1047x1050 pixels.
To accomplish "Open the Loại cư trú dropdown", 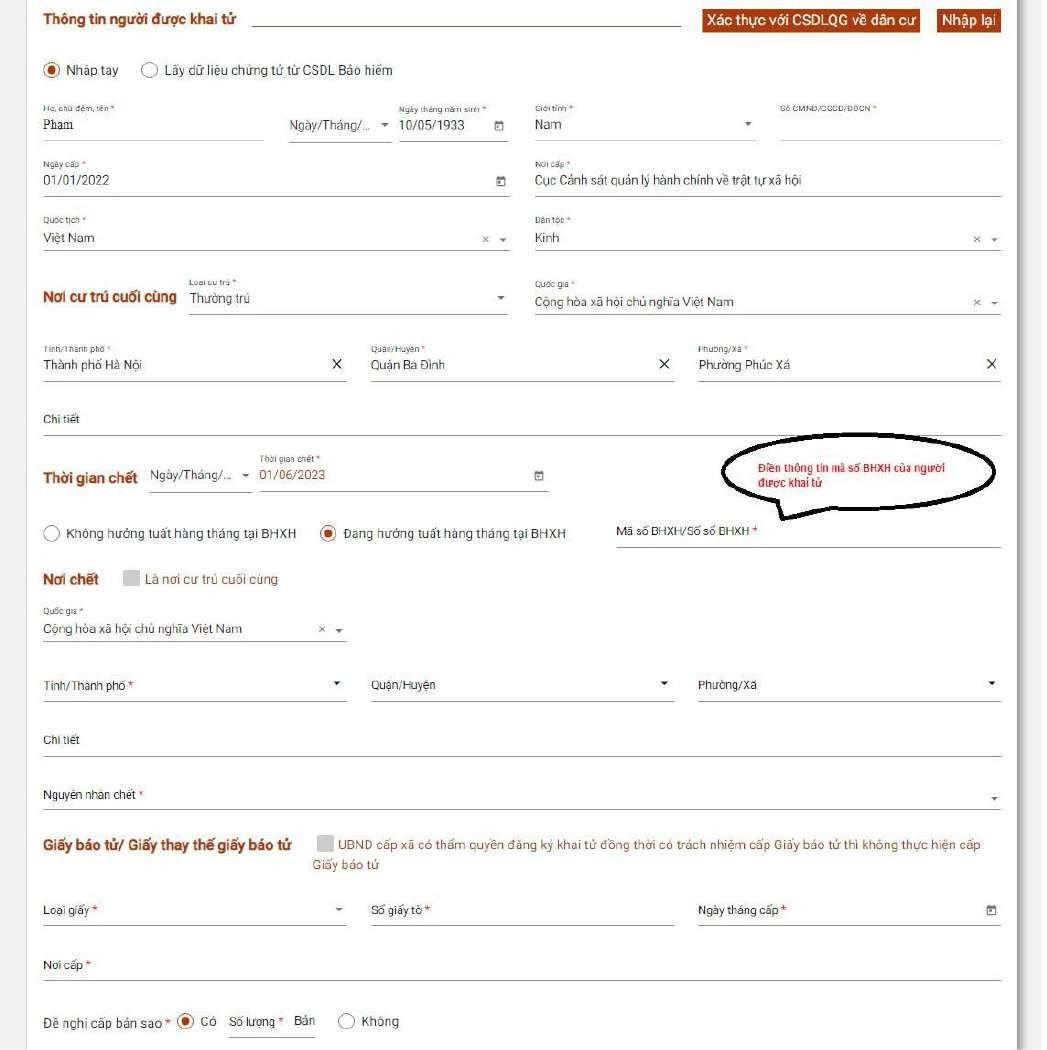I will (x=500, y=299).
